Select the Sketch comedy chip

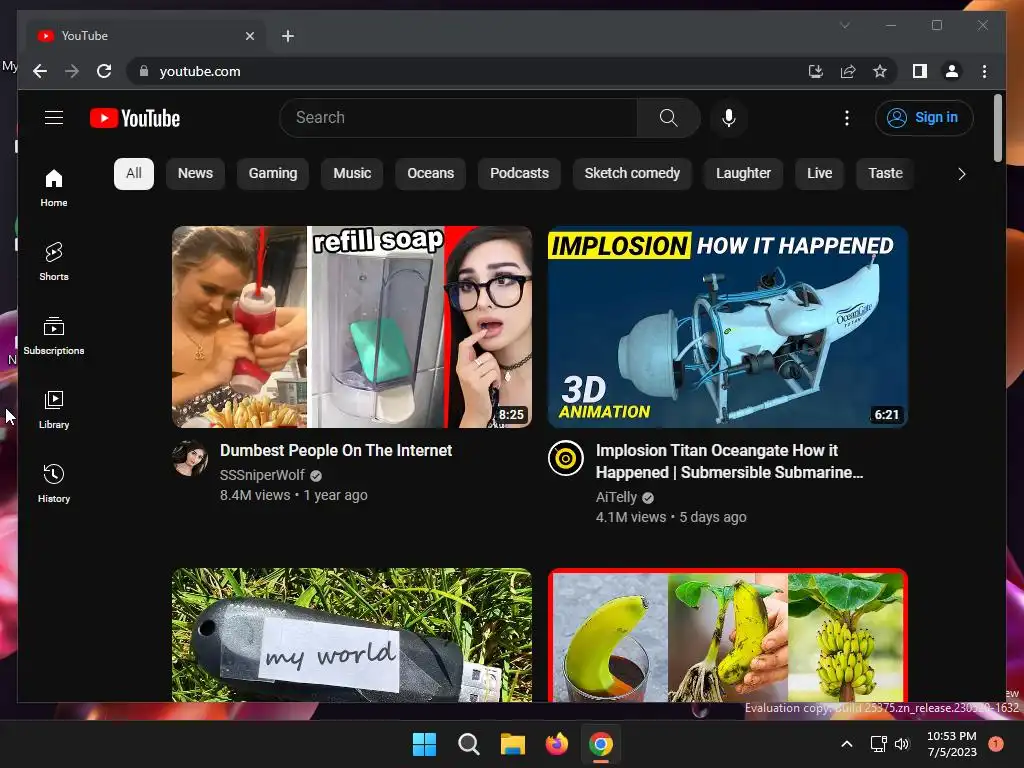pyautogui.click(x=632, y=174)
